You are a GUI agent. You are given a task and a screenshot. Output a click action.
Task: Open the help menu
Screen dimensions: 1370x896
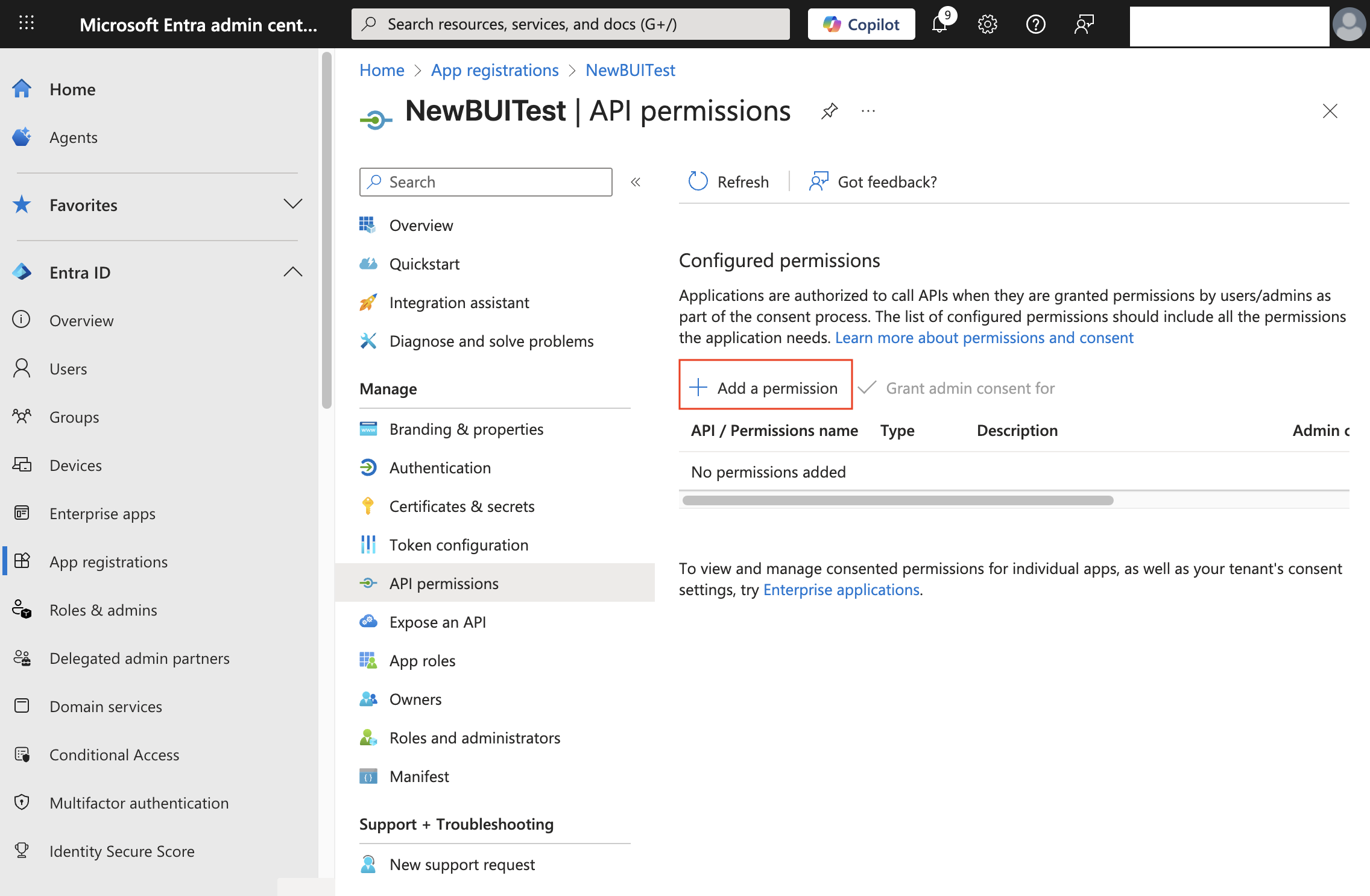pos(1035,24)
